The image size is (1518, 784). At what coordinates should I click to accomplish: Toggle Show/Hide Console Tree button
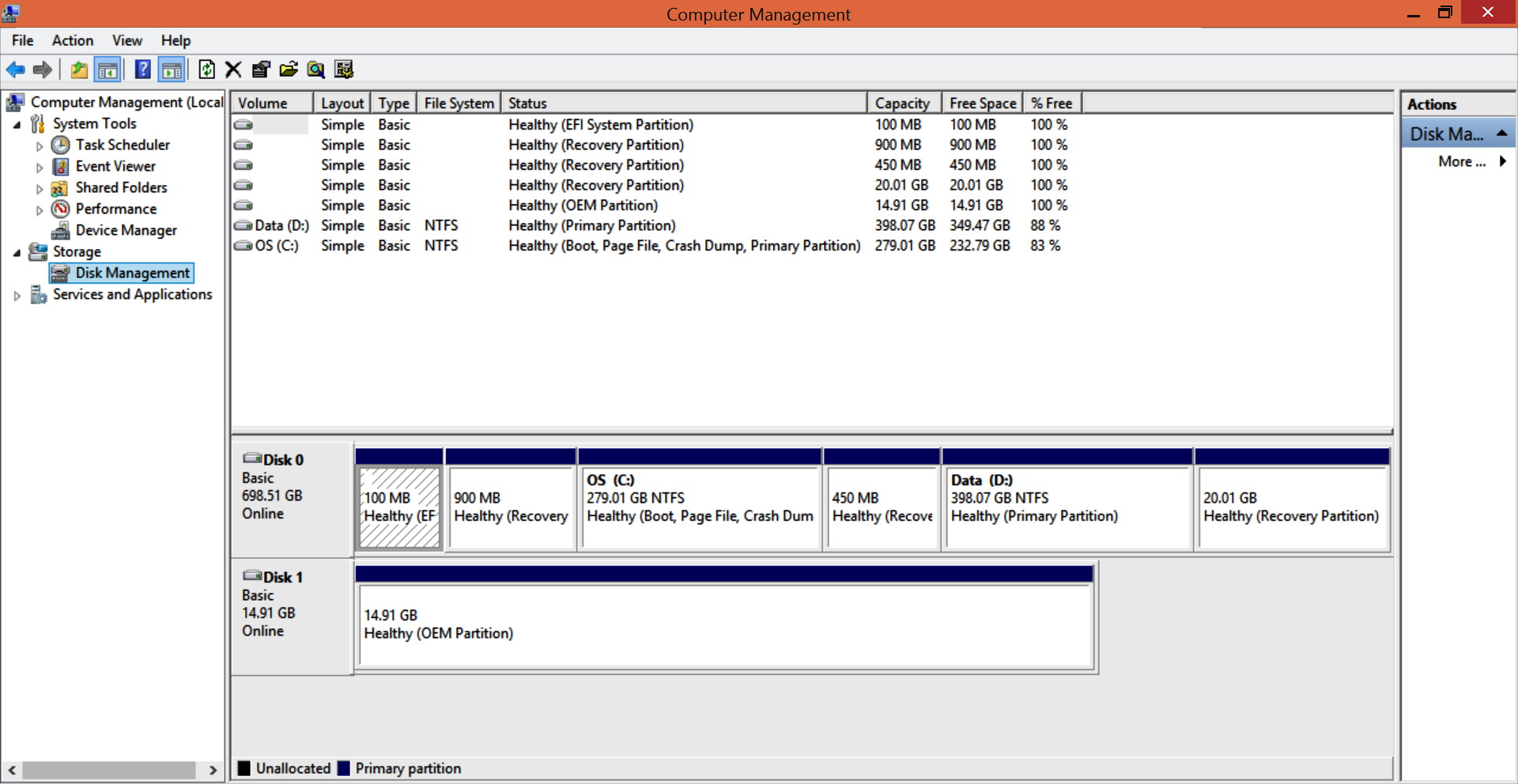pyautogui.click(x=108, y=70)
